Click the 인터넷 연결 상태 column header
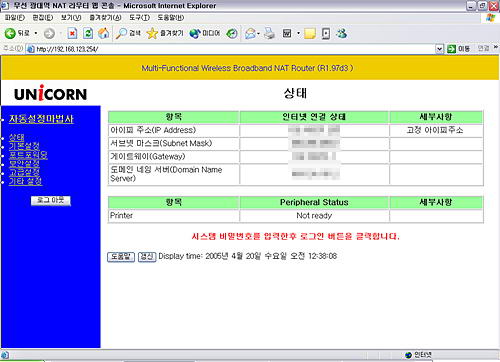The image size is (500, 362). (314, 117)
